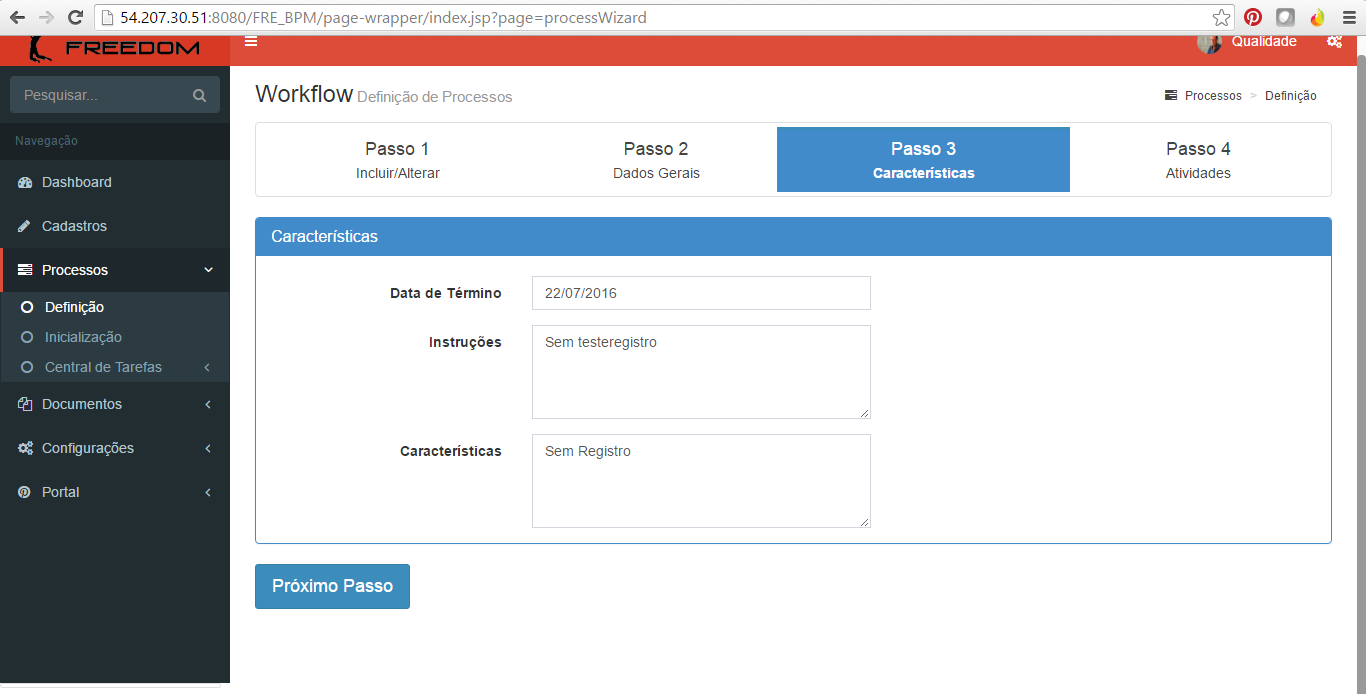Open the Chrome hamburger menu
The image size is (1366, 694).
point(1349,17)
